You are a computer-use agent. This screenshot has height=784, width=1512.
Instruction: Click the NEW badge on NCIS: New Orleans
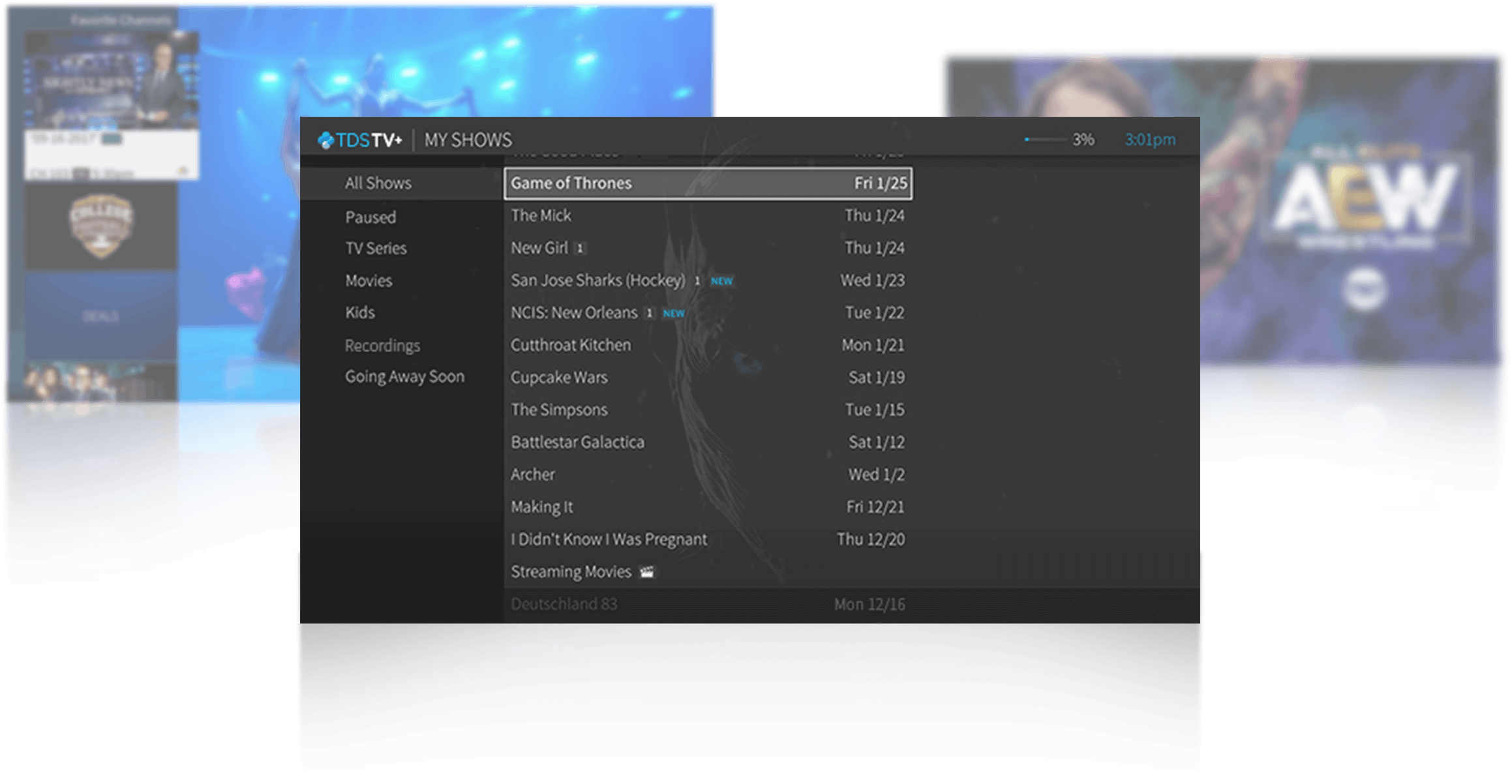pos(674,314)
